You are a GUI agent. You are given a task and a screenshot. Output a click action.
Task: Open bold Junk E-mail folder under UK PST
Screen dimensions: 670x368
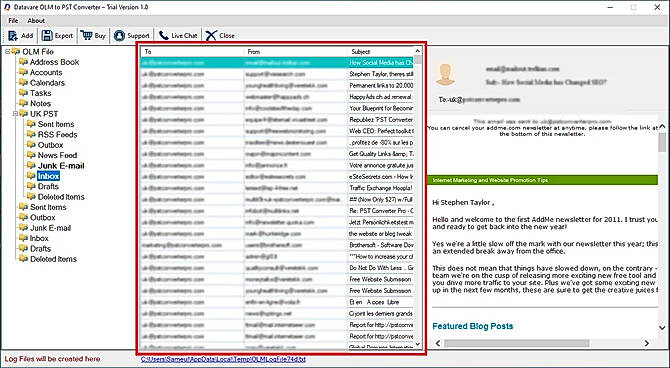(61, 166)
